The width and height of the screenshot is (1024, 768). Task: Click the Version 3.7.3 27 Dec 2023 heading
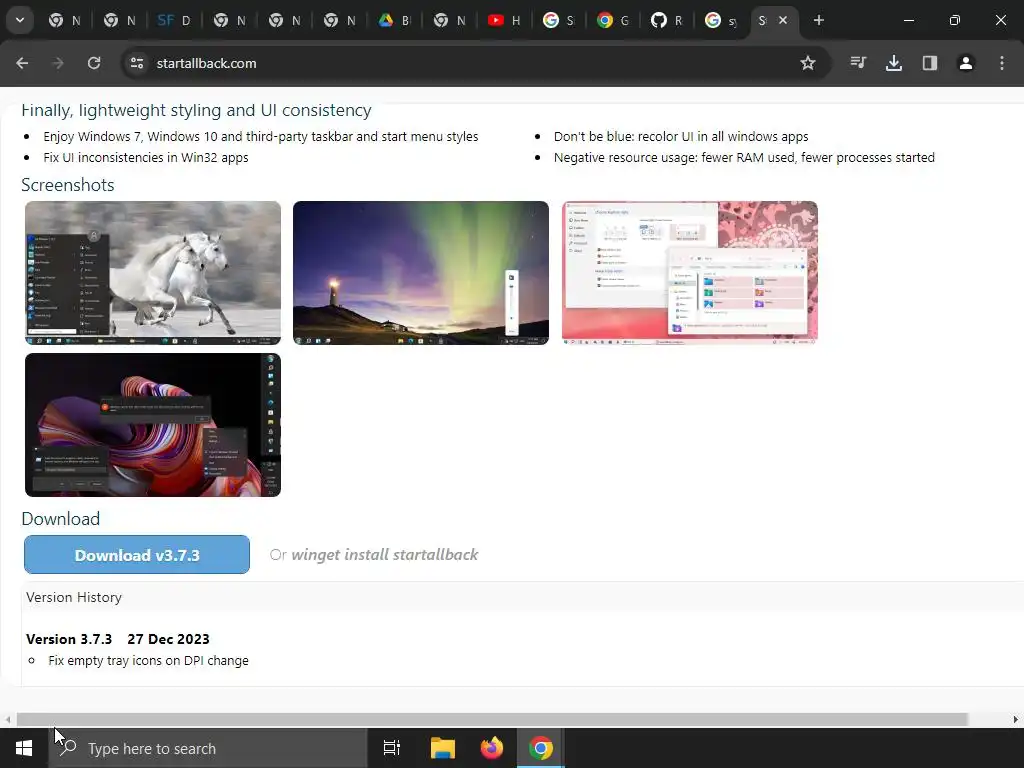118,639
